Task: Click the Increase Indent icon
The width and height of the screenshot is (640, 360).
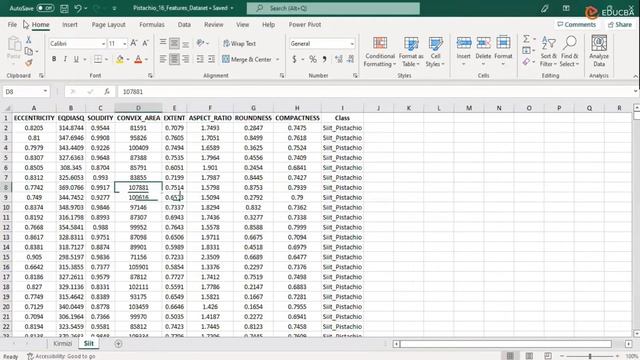Action: tap(211, 60)
